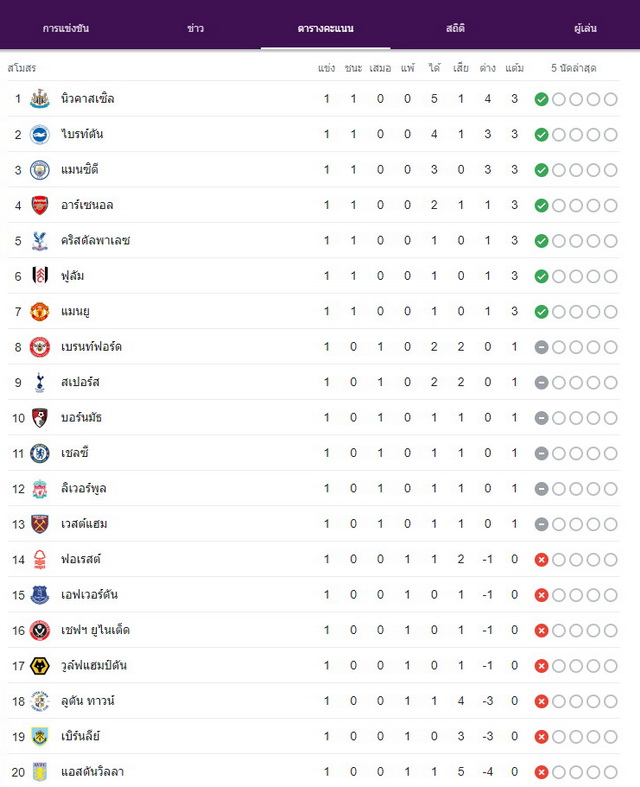The image size is (640, 787).
Task: Open the คริสตัลพาเลซ team link
Action: pos(95,240)
